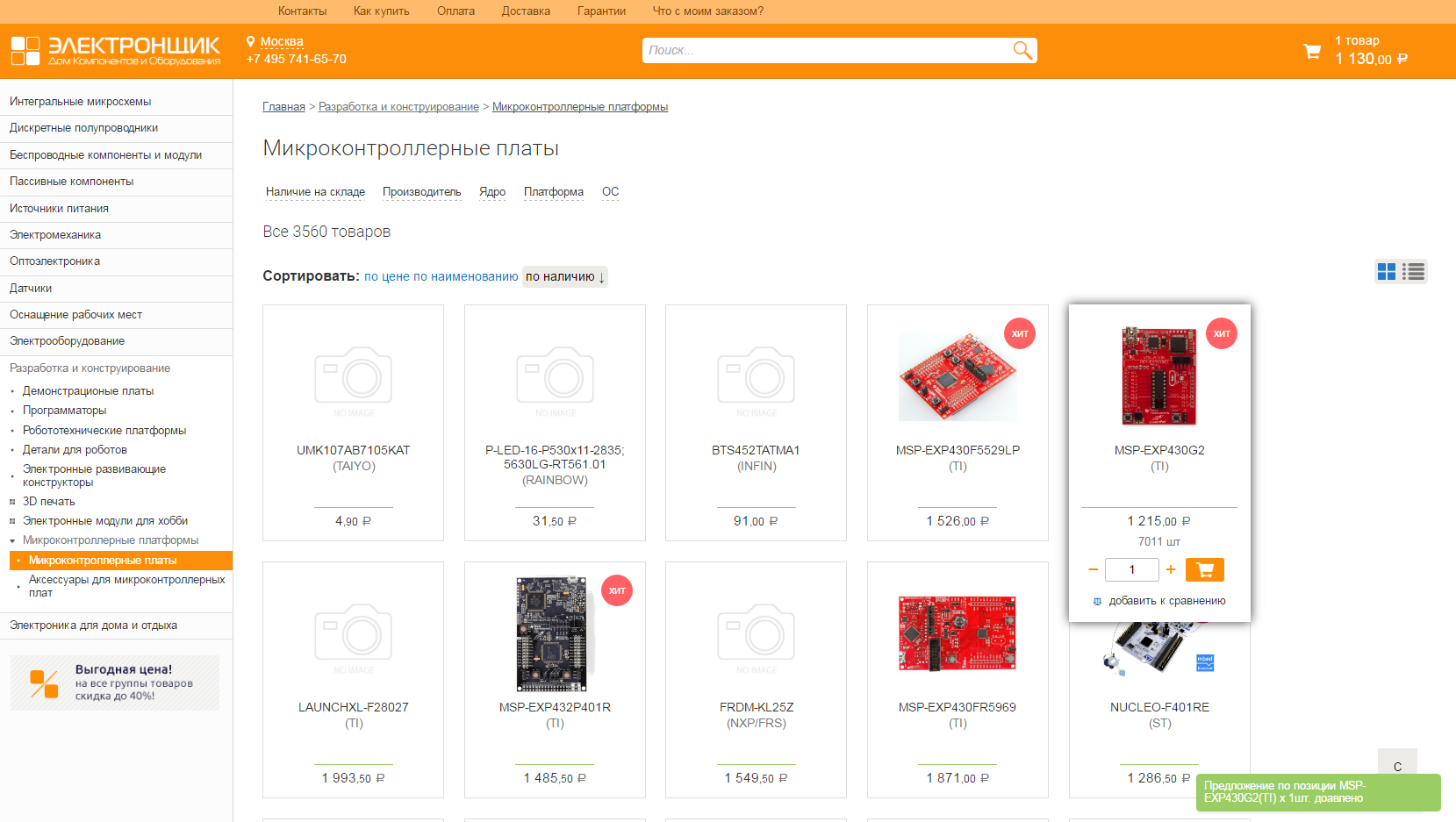The image size is (1456, 822).
Task: Open the MSP-EXP430G2 product image
Action: (1159, 375)
